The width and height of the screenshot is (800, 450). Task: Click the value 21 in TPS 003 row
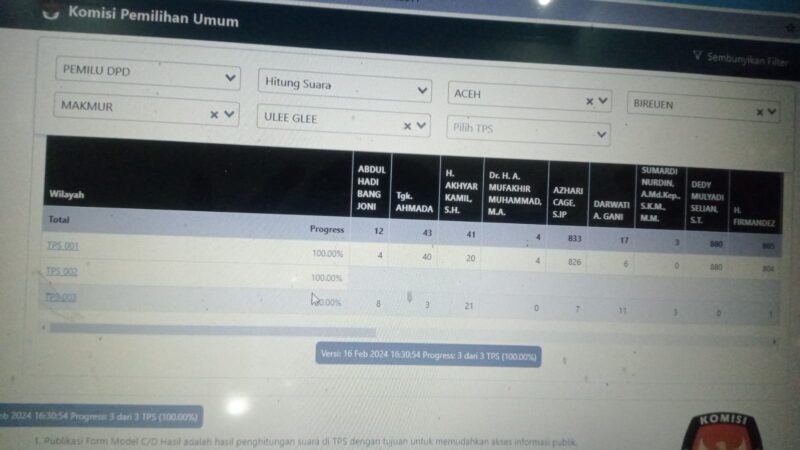(x=468, y=306)
